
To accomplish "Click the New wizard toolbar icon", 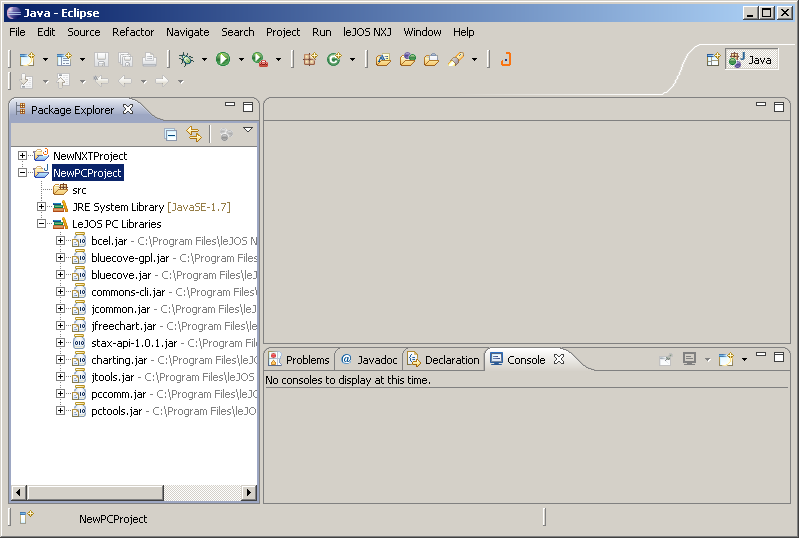I will (27, 60).
